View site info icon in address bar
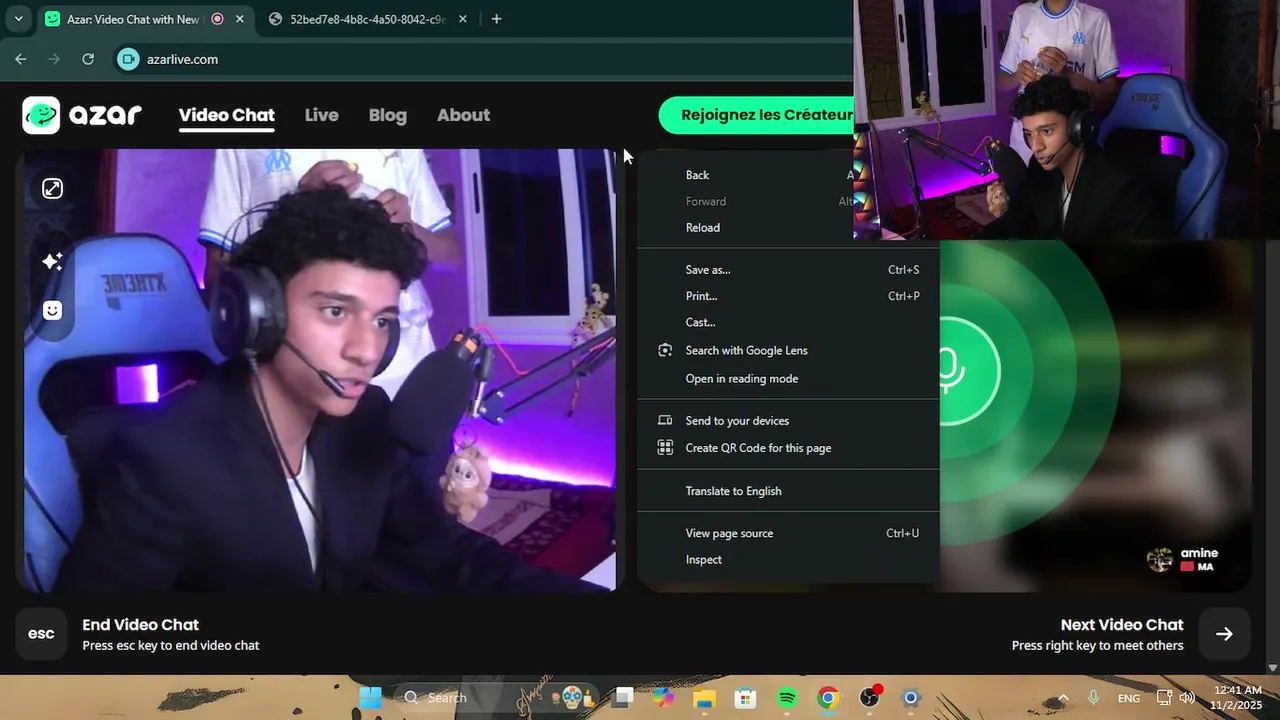Viewport: 1280px width, 720px height. click(x=128, y=59)
